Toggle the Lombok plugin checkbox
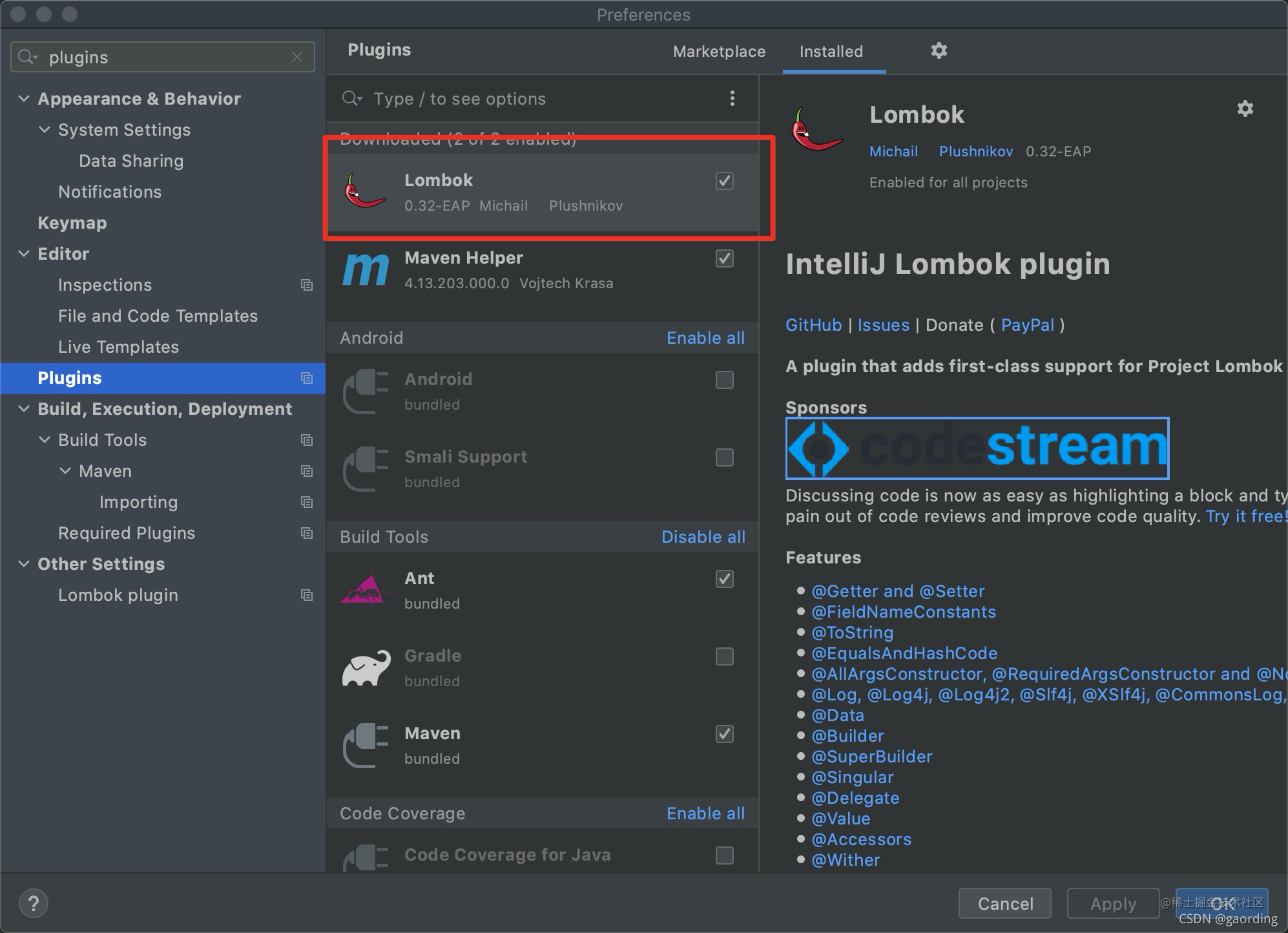This screenshot has width=1288, height=933. pos(725,181)
